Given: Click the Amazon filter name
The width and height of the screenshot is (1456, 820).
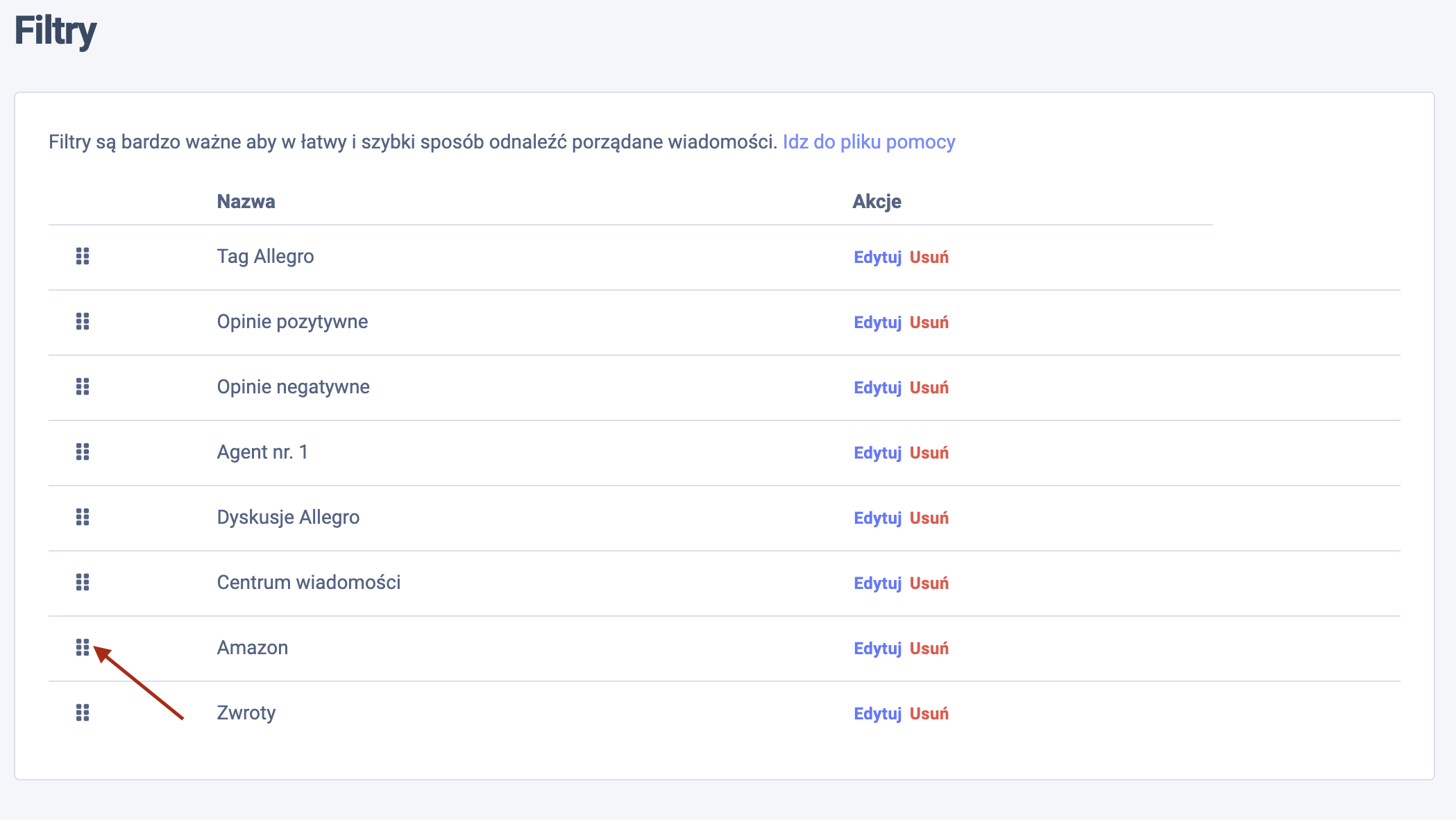Looking at the screenshot, I should pyautogui.click(x=253, y=648).
